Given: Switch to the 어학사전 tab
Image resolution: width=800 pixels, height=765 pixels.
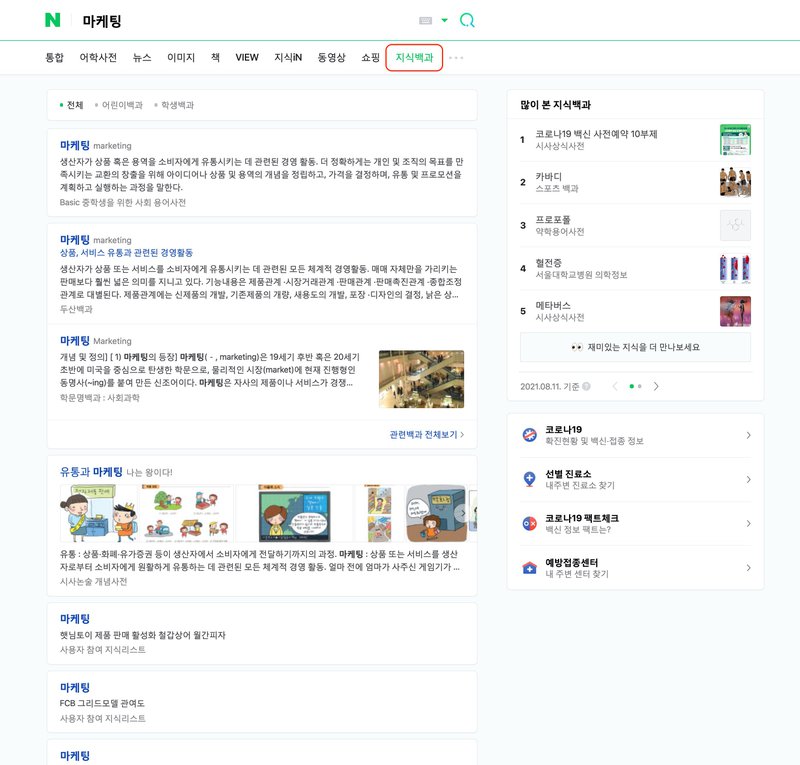Looking at the screenshot, I should pos(98,58).
